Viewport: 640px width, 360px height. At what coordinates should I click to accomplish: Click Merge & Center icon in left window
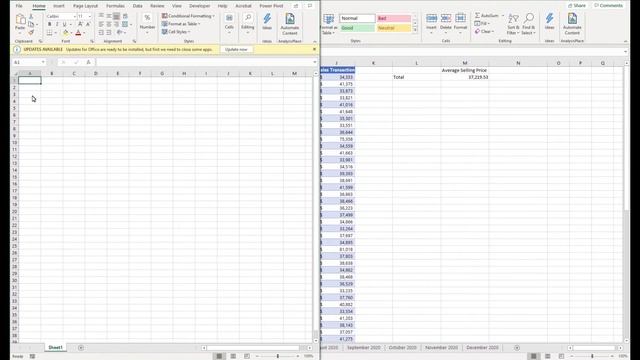pos(125,24)
